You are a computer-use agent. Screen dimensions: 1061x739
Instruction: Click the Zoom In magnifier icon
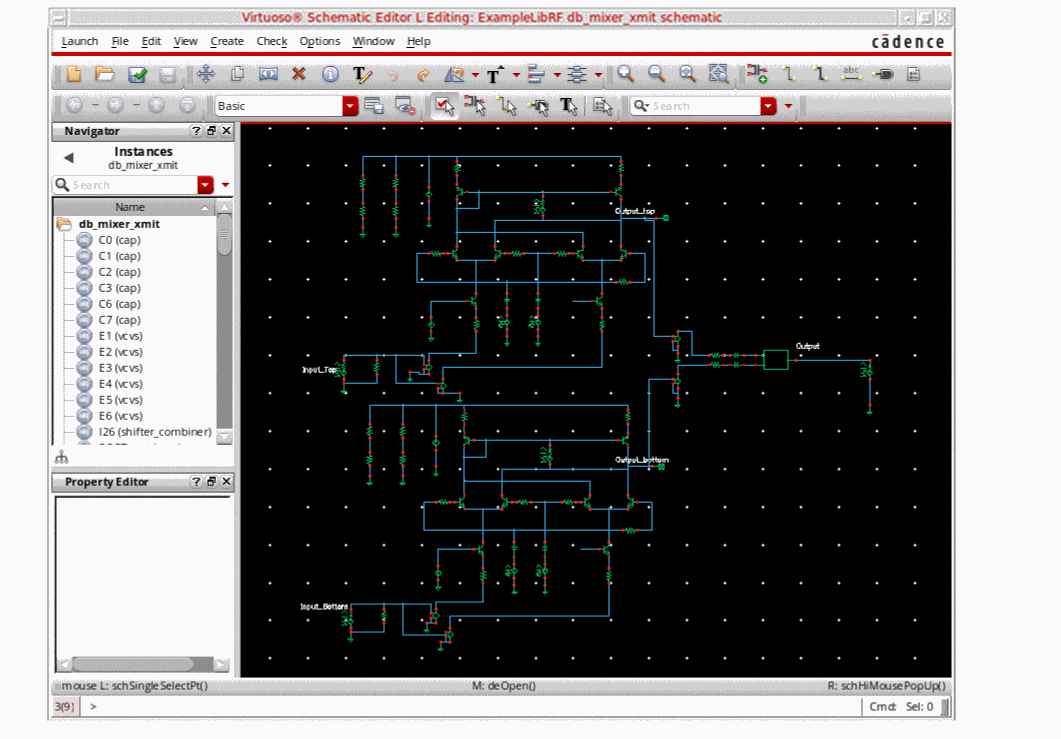coord(625,74)
